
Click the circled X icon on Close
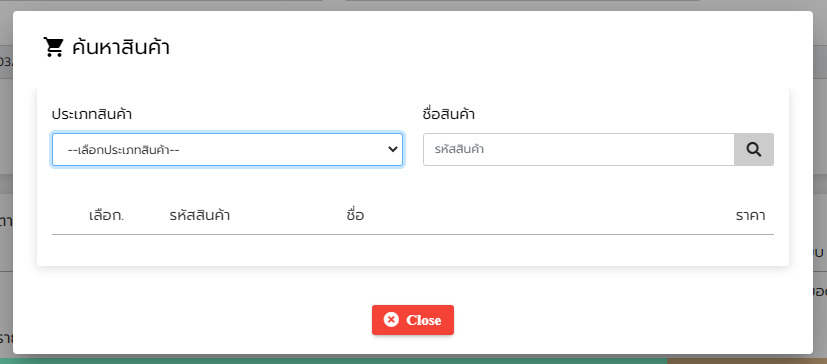pos(391,320)
